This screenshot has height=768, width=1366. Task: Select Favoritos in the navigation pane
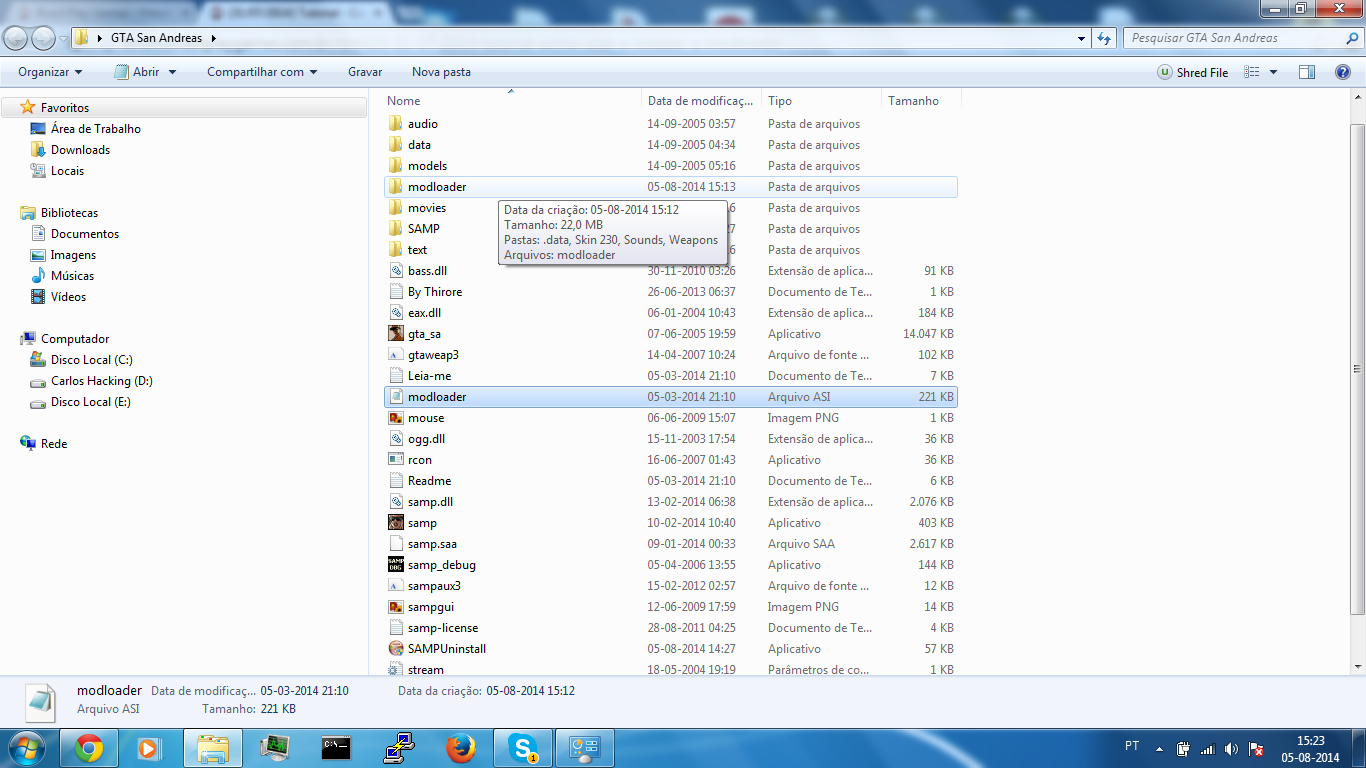65,107
